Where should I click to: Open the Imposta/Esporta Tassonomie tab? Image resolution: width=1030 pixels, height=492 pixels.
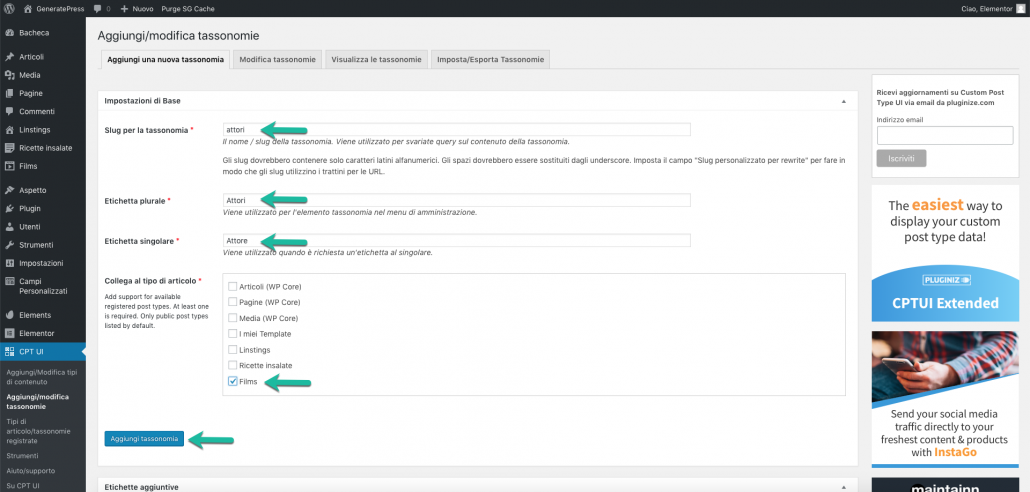point(490,60)
